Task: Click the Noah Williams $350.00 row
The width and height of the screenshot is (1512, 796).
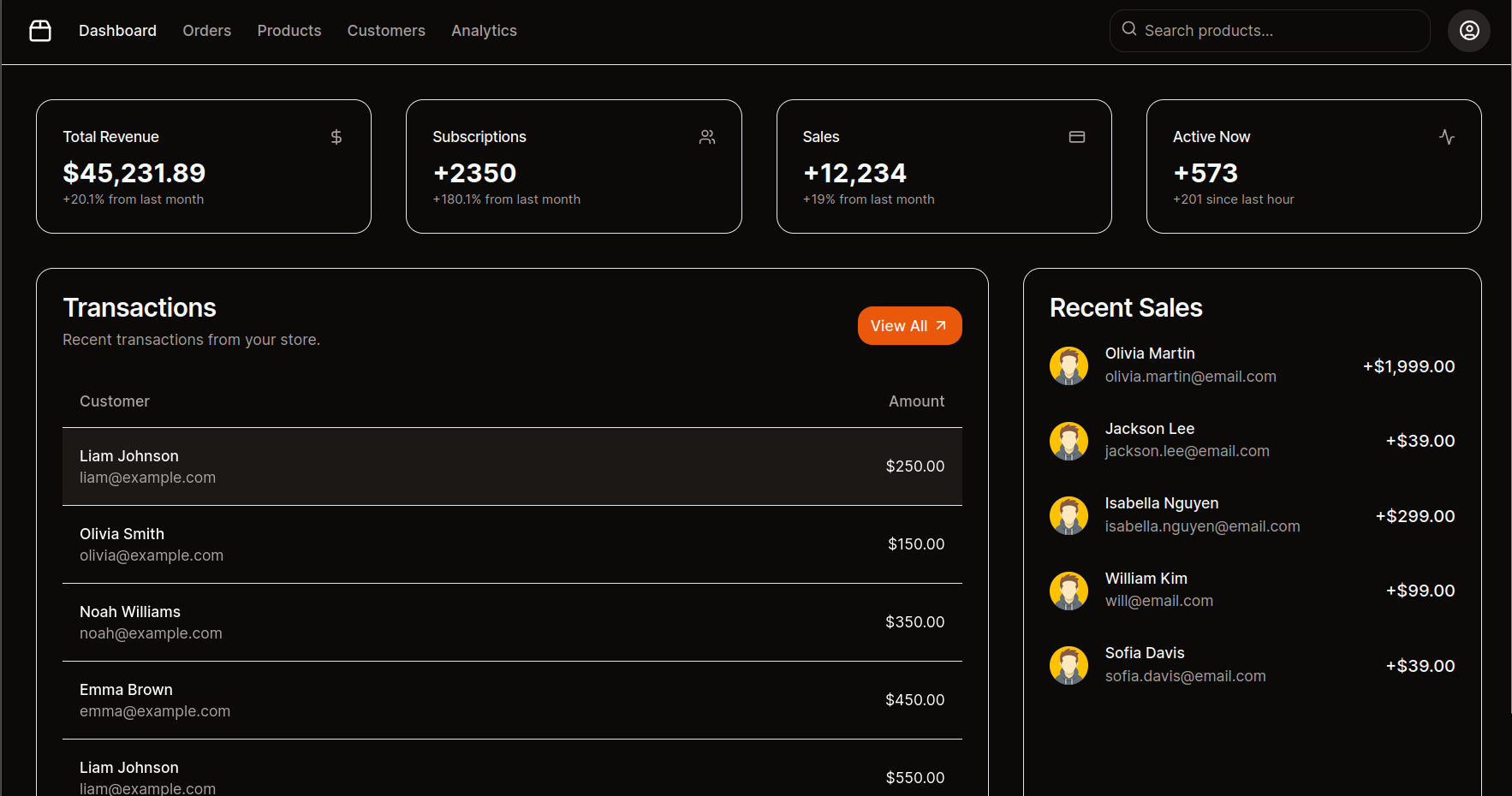Action: [512, 622]
